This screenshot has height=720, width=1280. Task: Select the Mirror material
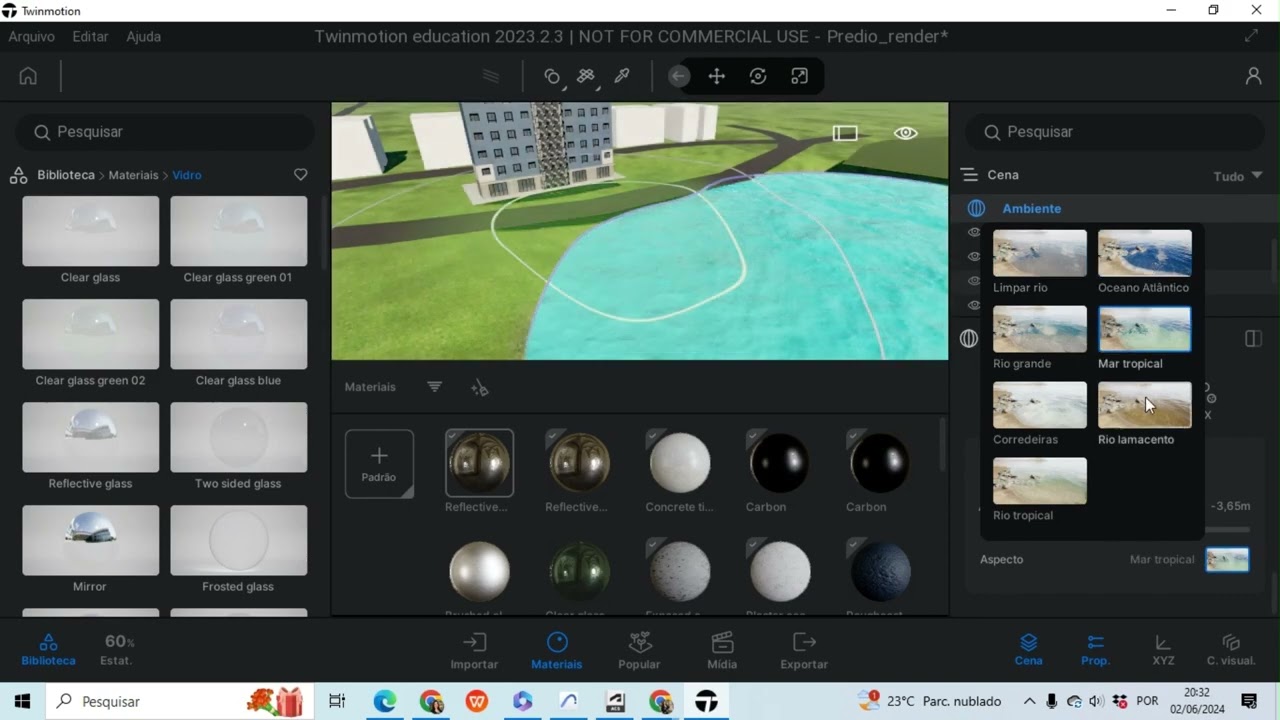pyautogui.click(x=90, y=540)
